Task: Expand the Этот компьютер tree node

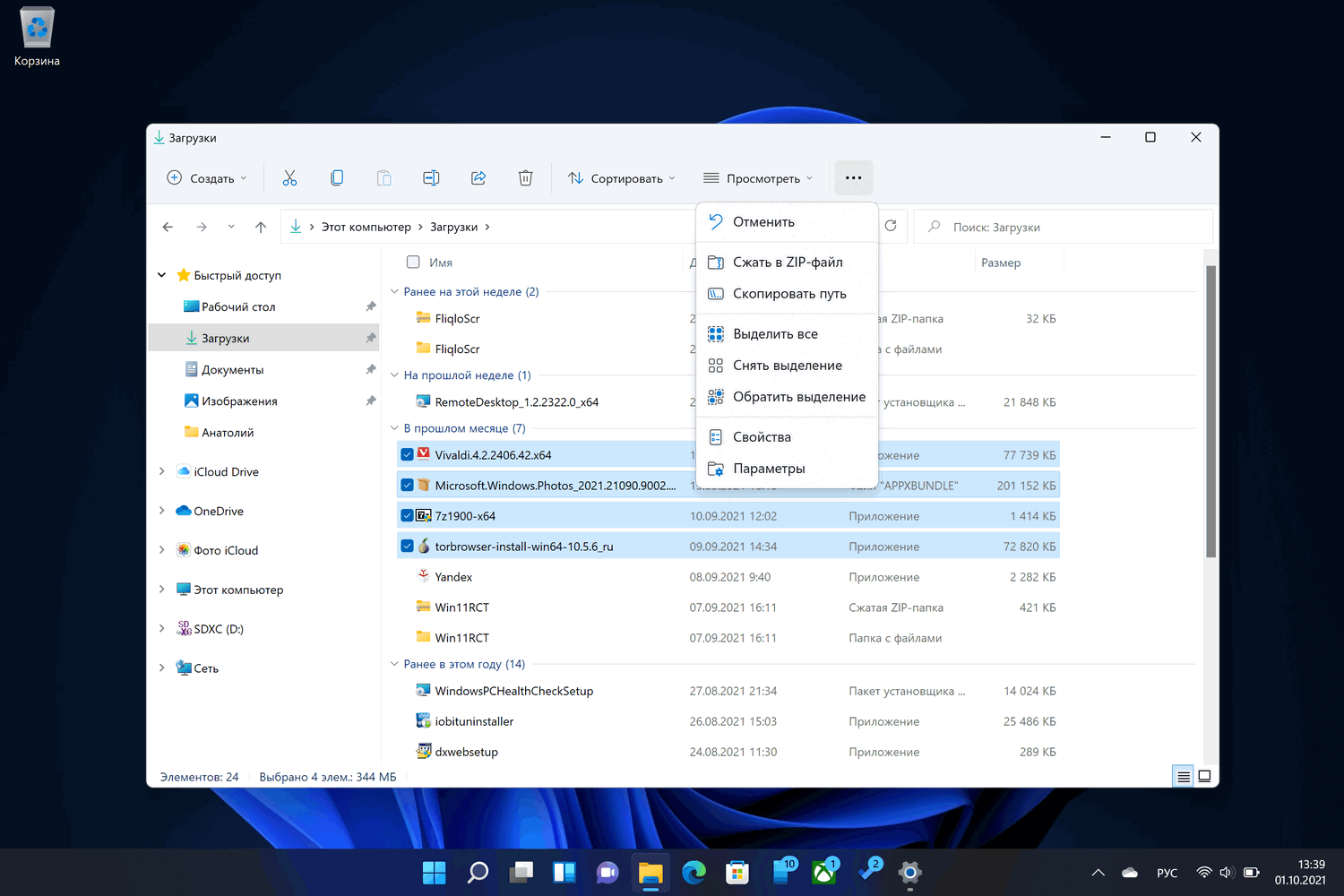Action: (161, 590)
